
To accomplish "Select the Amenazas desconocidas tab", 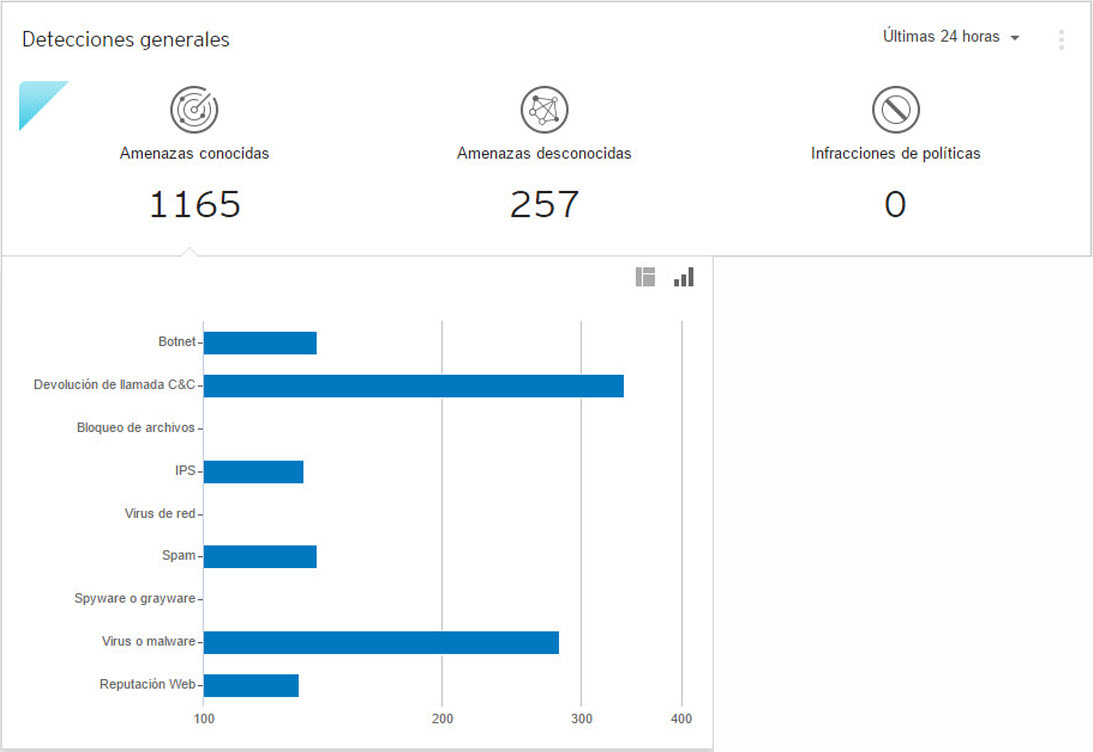I will pyautogui.click(x=544, y=154).
